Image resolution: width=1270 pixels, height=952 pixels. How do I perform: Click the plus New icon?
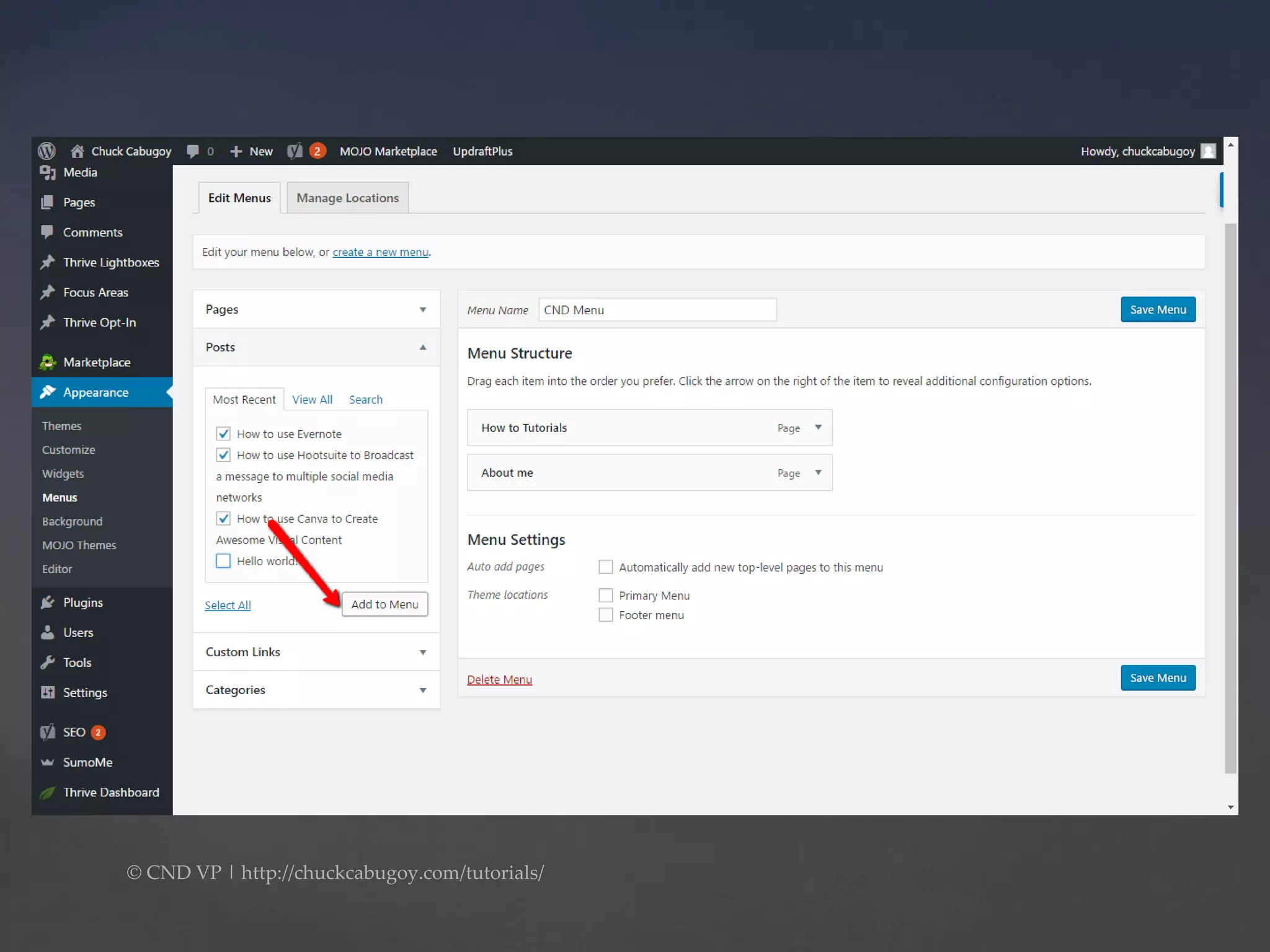pos(236,151)
